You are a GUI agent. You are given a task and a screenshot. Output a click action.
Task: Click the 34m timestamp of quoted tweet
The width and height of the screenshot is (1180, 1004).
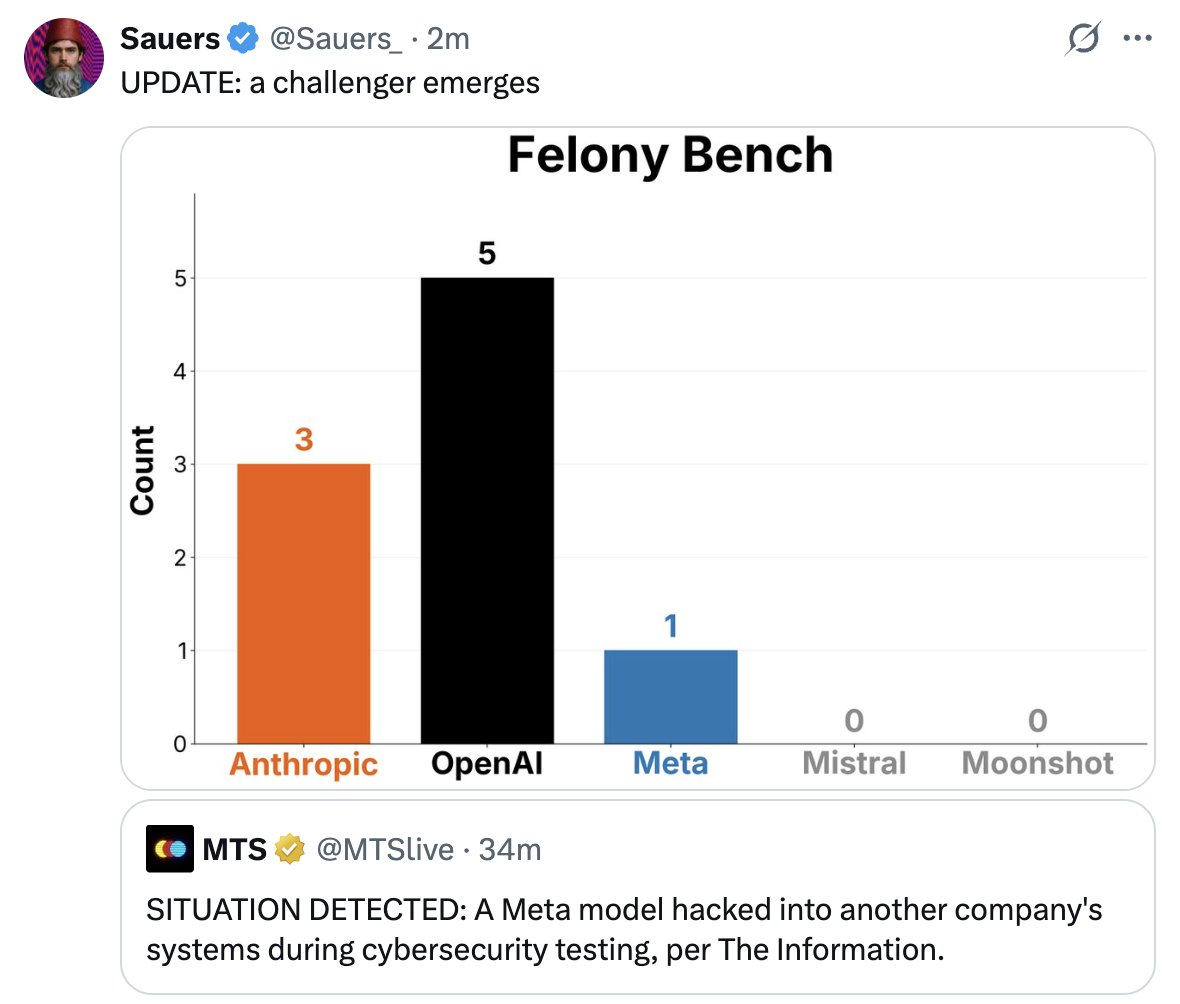(509, 850)
